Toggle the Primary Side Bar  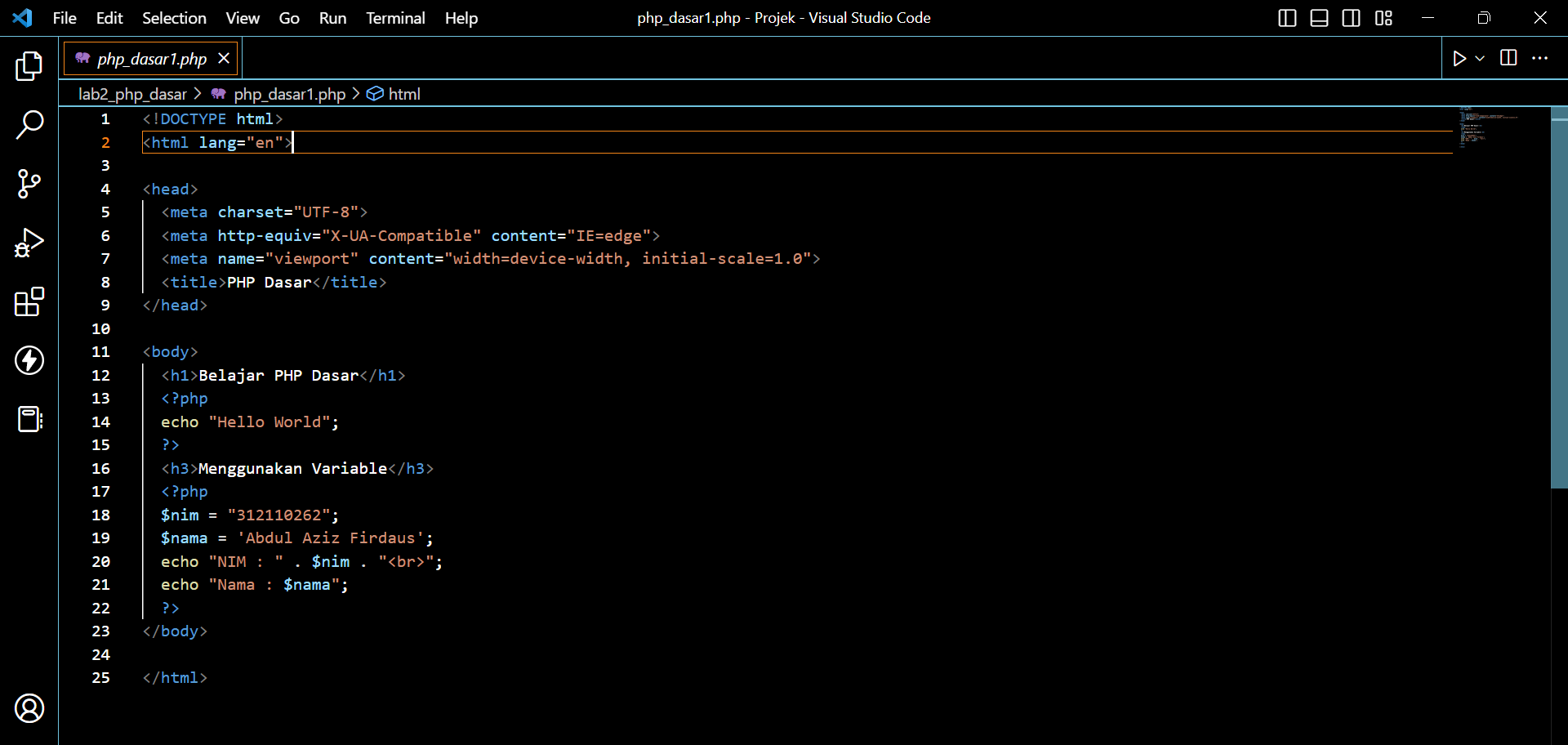click(1287, 18)
